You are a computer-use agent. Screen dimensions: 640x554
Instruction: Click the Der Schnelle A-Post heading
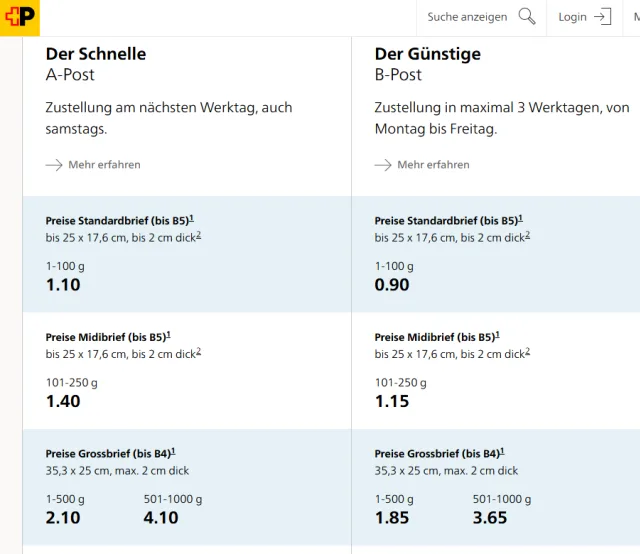tap(96, 54)
